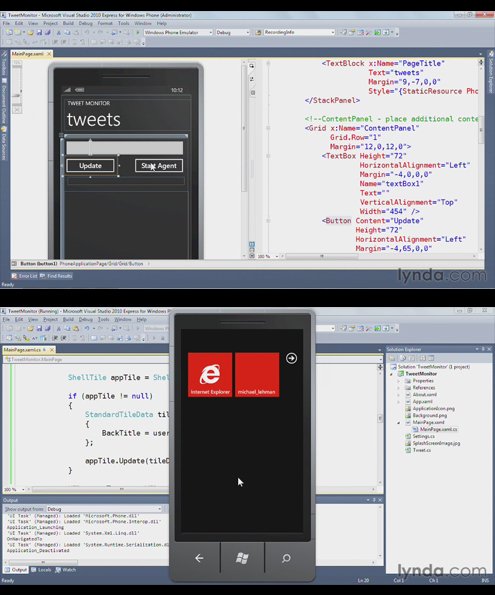Collapse MainPage.xaml node in Solution Explorer
495x595 pixels.
pos(399,422)
